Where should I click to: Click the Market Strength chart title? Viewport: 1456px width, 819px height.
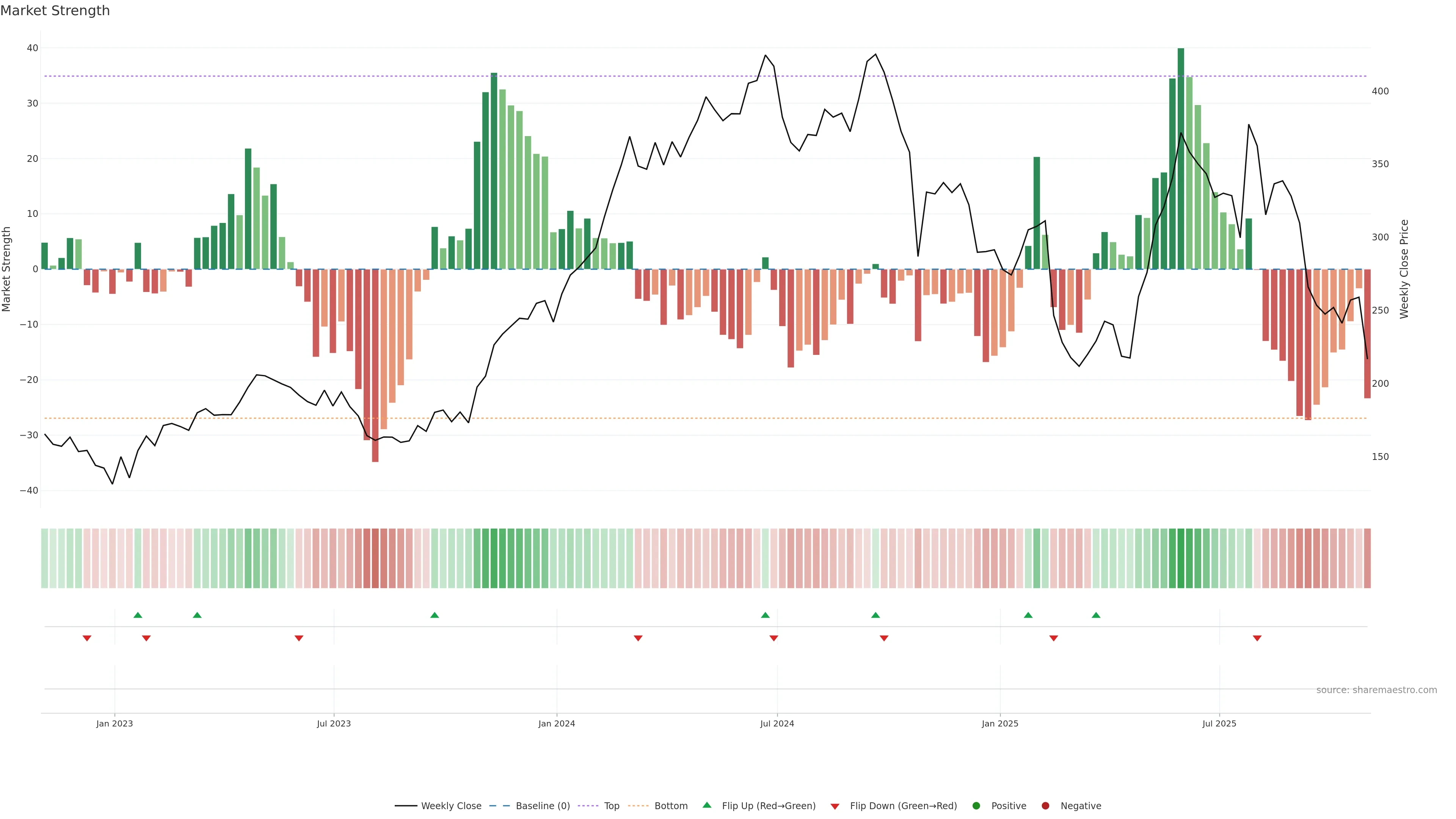tap(55, 11)
